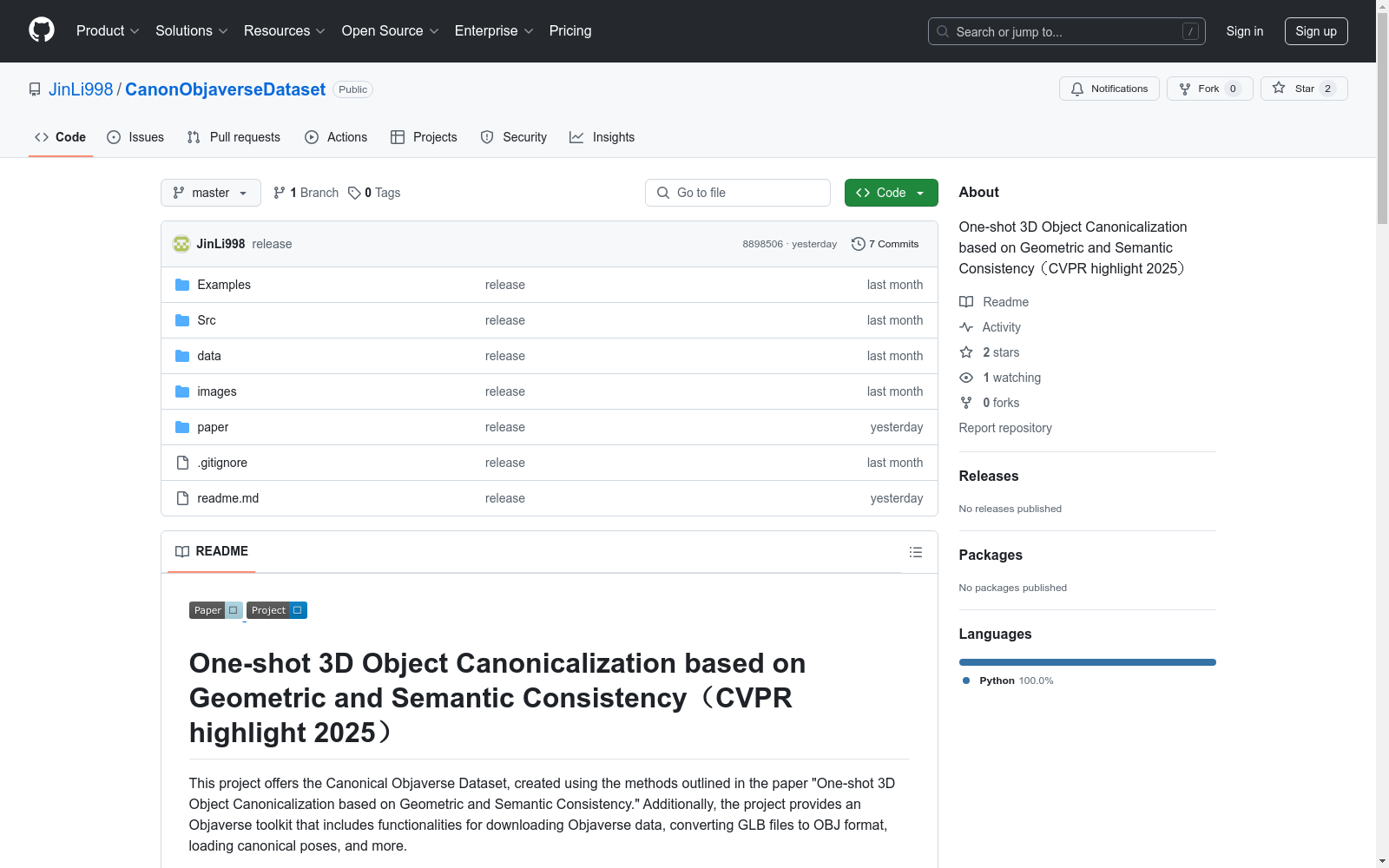1389x868 pixels.
Task: Open the green Code dropdown
Action: 892,193
